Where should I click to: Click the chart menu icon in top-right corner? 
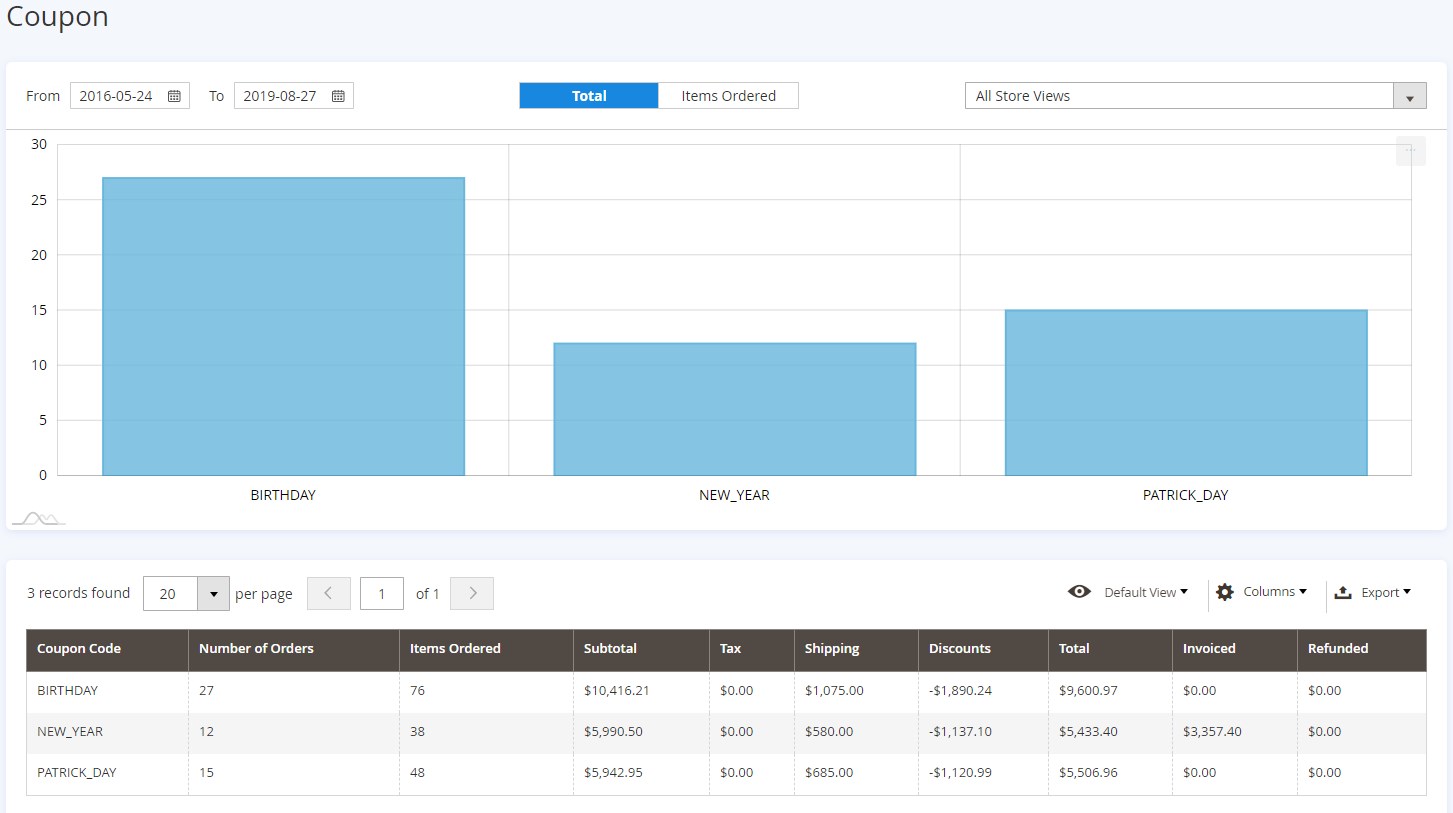1410,151
